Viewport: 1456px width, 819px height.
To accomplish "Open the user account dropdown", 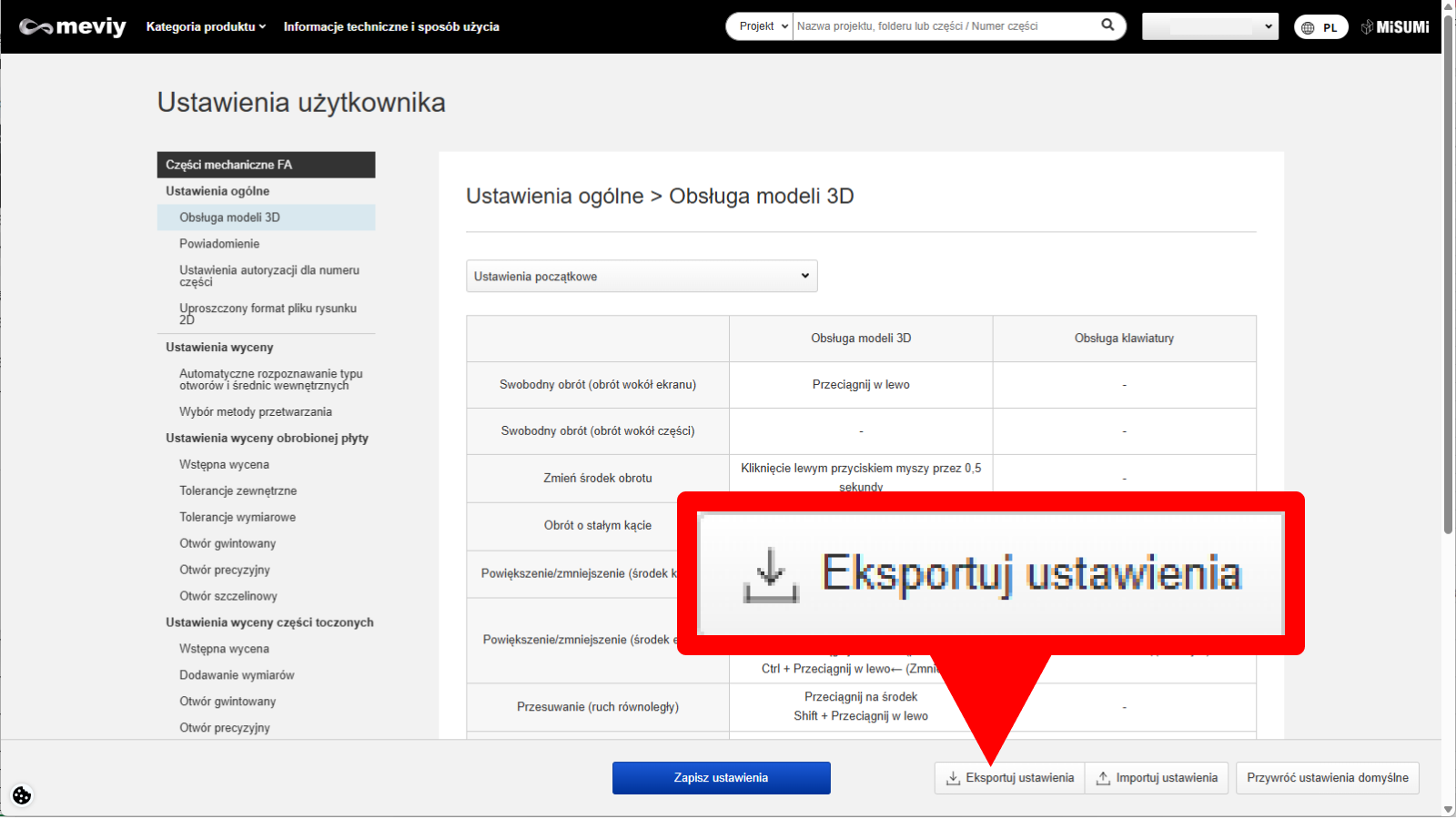I will pos(1209,26).
